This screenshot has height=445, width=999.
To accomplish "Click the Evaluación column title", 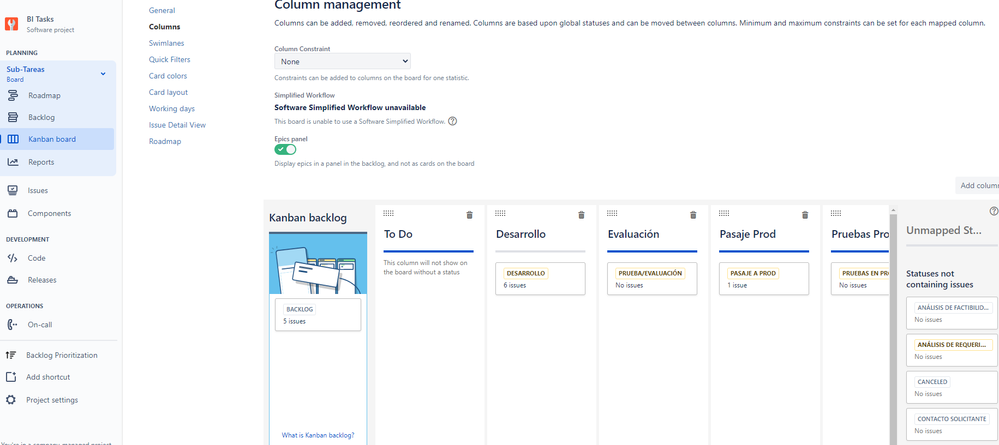I will tap(633, 234).
